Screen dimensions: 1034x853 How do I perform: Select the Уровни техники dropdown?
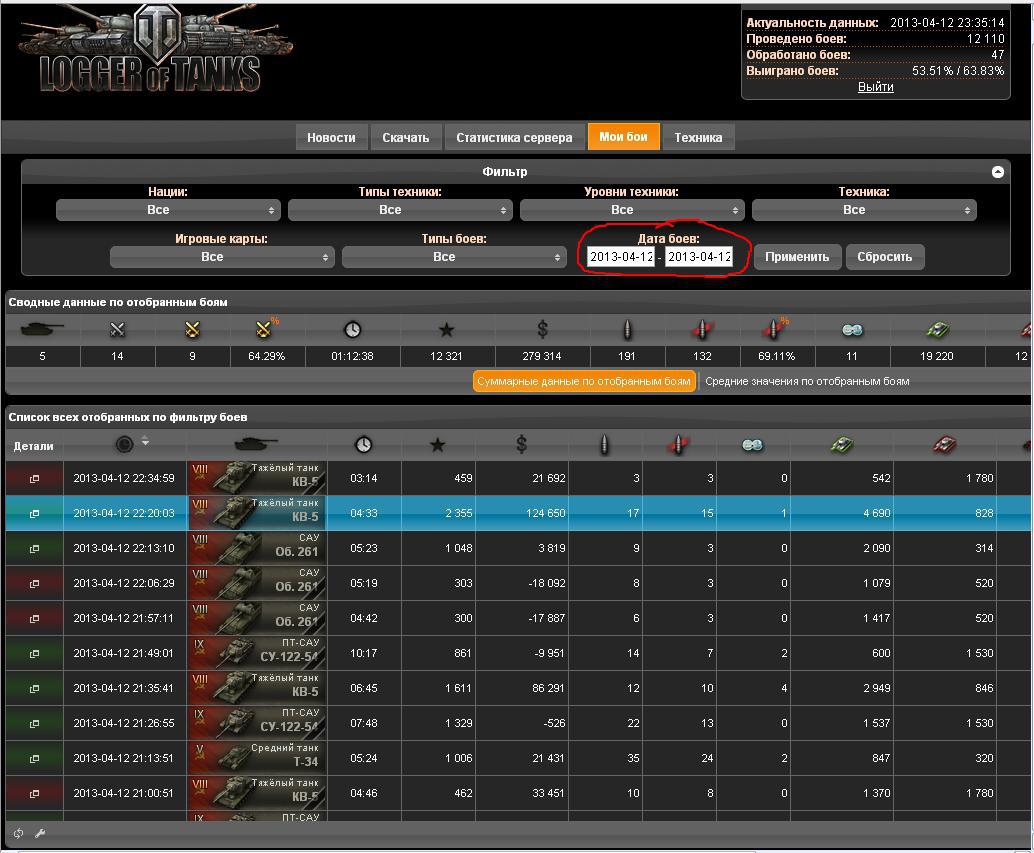pyautogui.click(x=631, y=210)
